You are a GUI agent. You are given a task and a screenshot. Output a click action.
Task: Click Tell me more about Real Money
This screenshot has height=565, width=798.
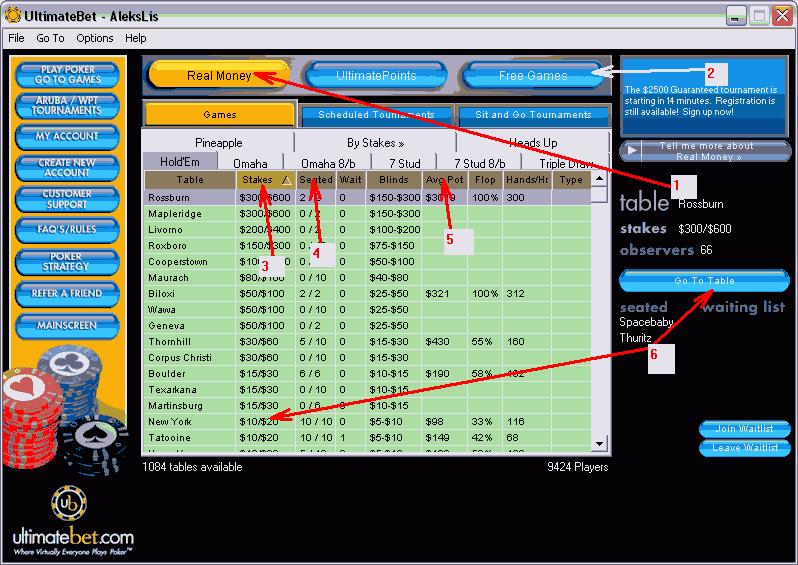(x=705, y=151)
